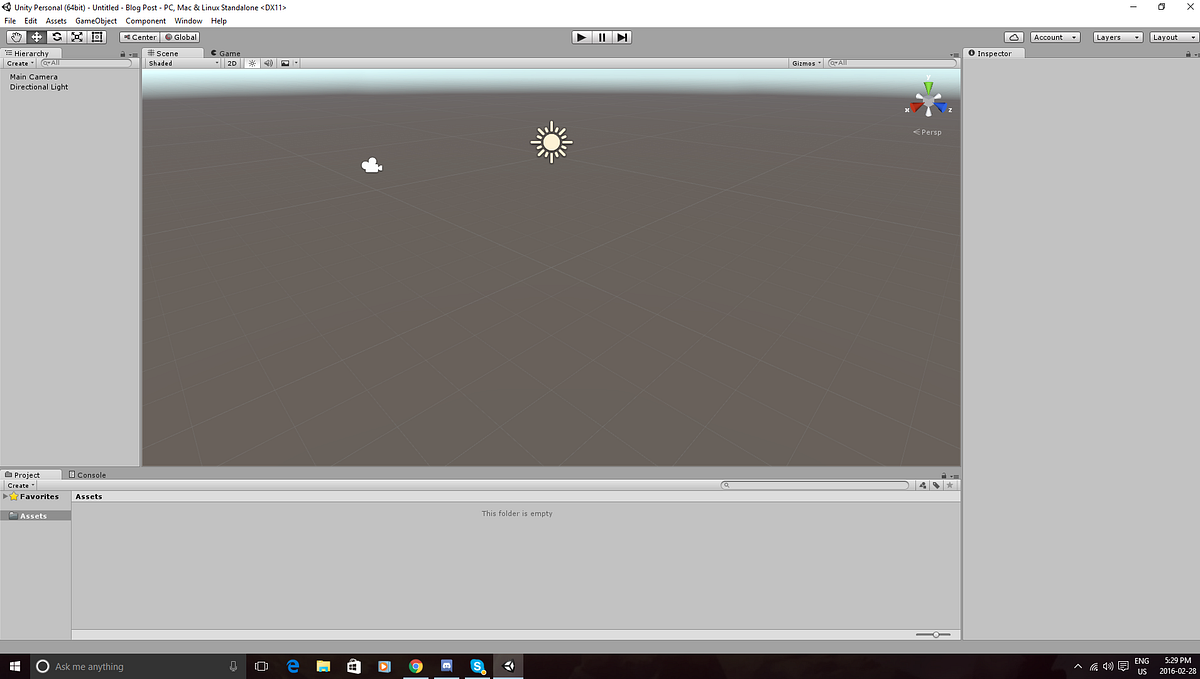The width and height of the screenshot is (1200, 679).
Task: Toggle scene lighting in the Scene view
Action: pyautogui.click(x=252, y=63)
